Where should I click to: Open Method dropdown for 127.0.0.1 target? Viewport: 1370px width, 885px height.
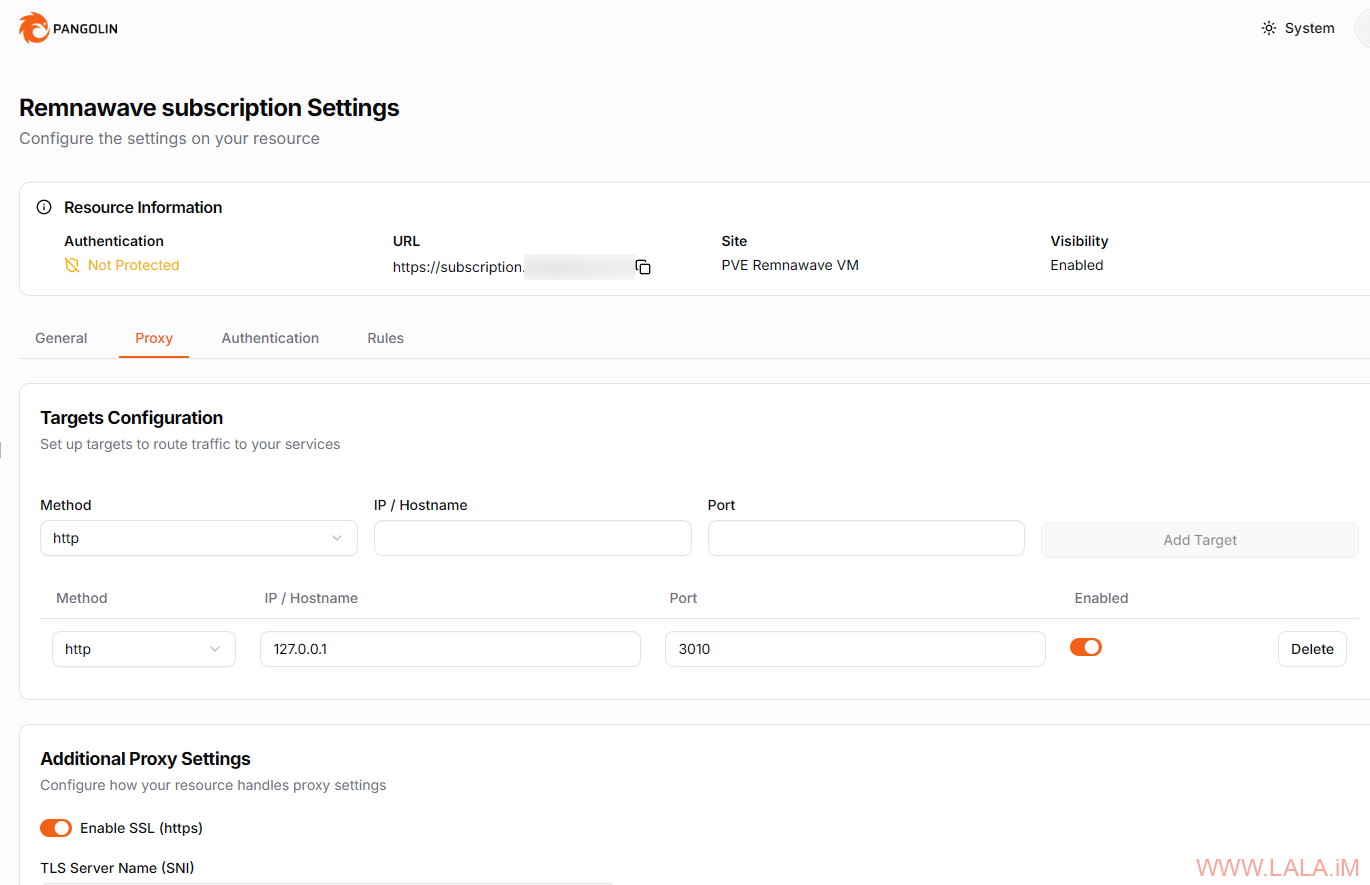(x=144, y=649)
